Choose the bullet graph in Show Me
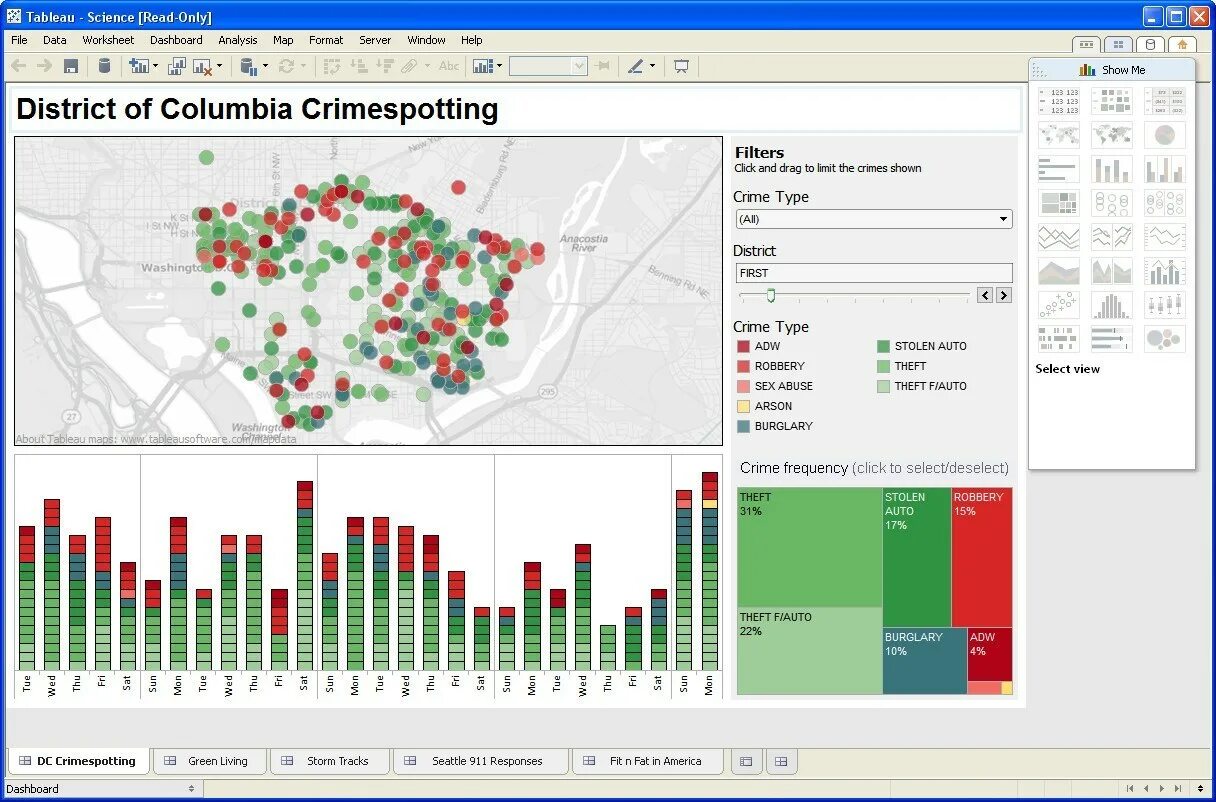This screenshot has width=1216, height=802. click(1112, 338)
